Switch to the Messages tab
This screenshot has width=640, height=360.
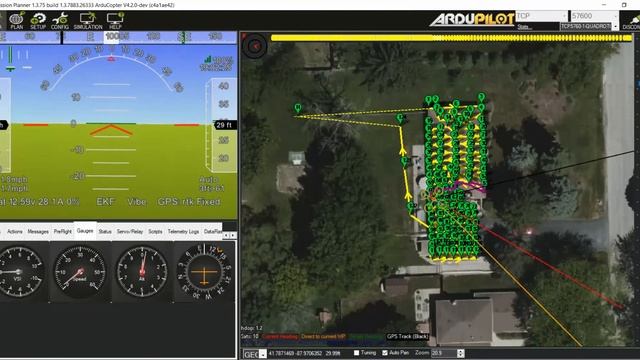[38, 231]
